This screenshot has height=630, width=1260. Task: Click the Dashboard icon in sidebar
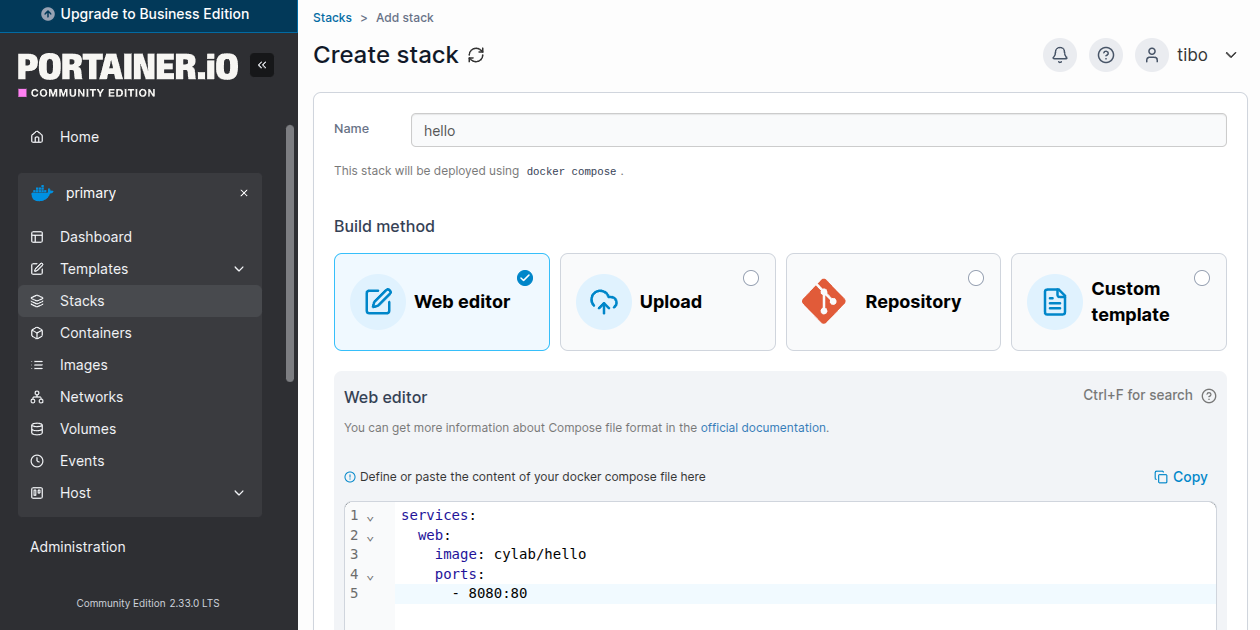click(x=37, y=237)
